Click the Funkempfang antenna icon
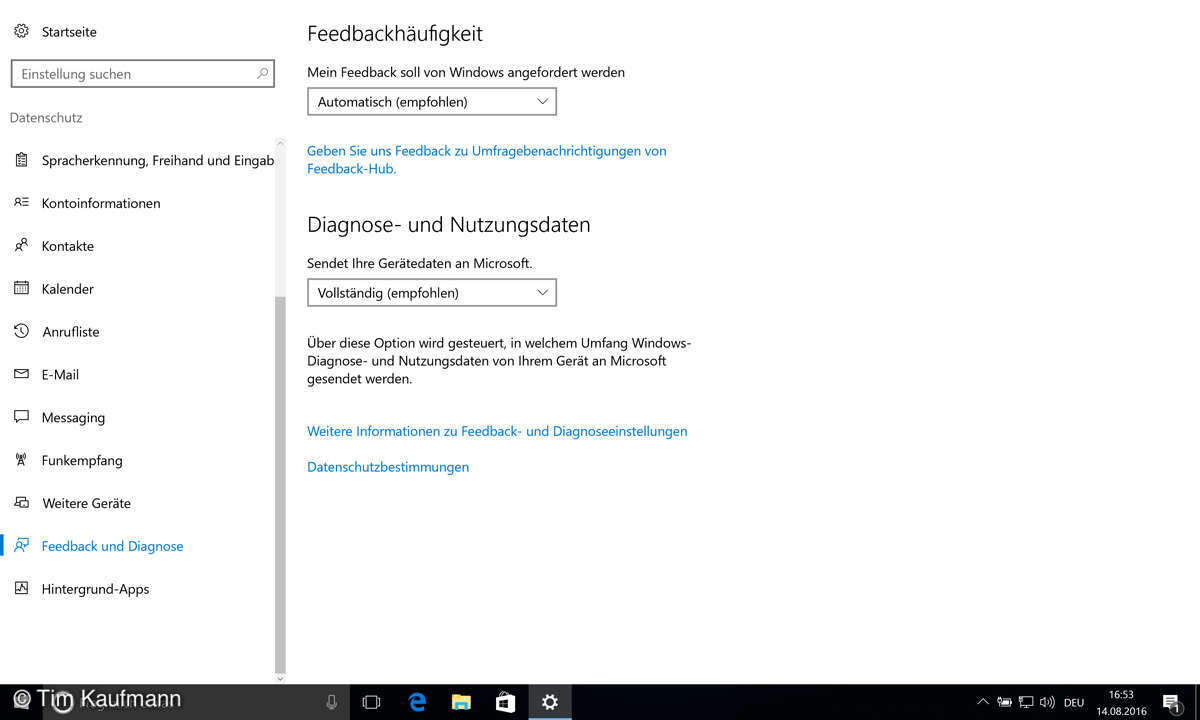The image size is (1200, 720). [x=21, y=460]
